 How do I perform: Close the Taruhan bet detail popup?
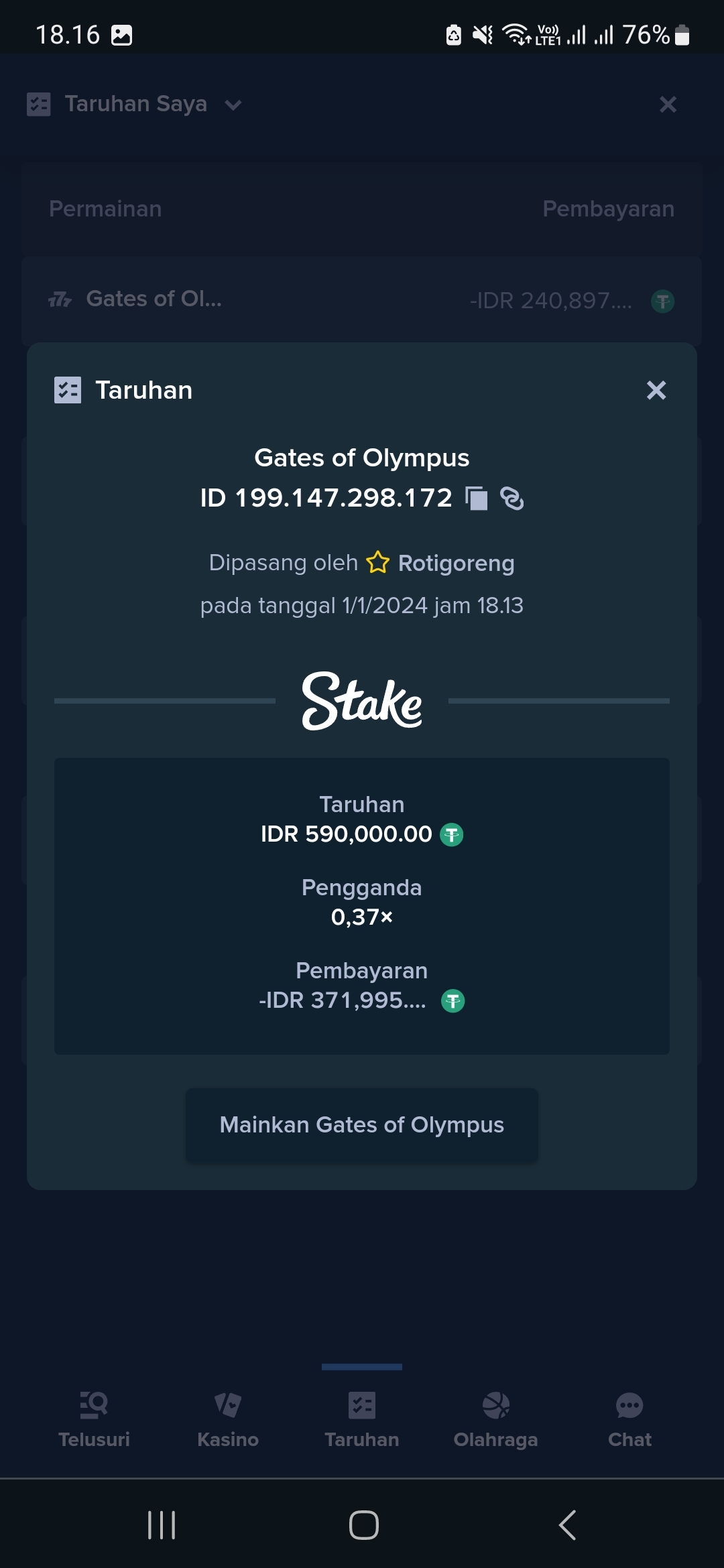tap(656, 390)
